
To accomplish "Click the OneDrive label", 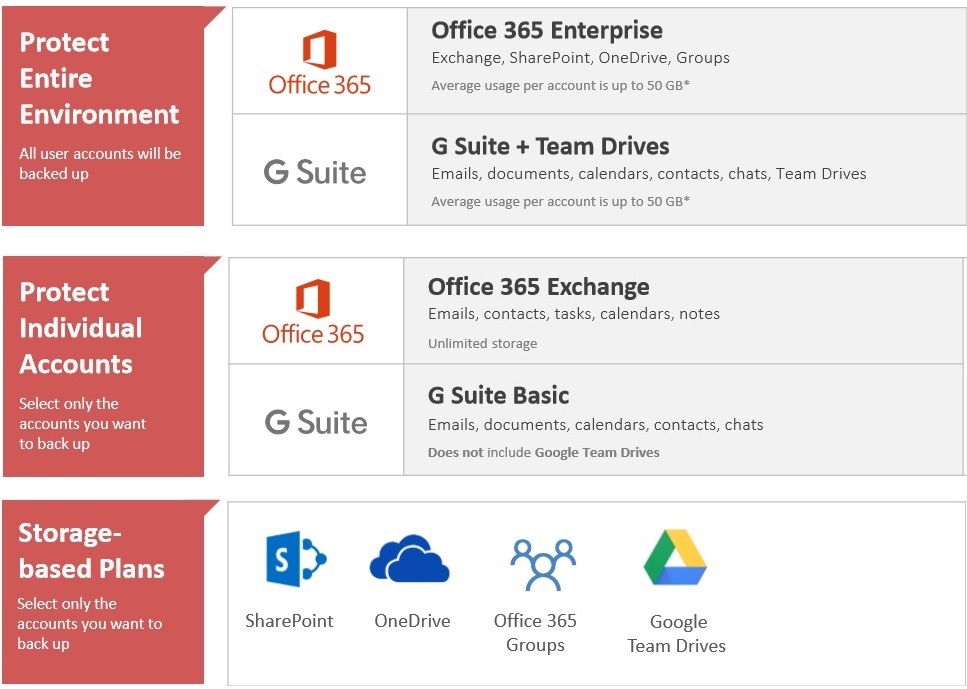I will click(412, 621).
